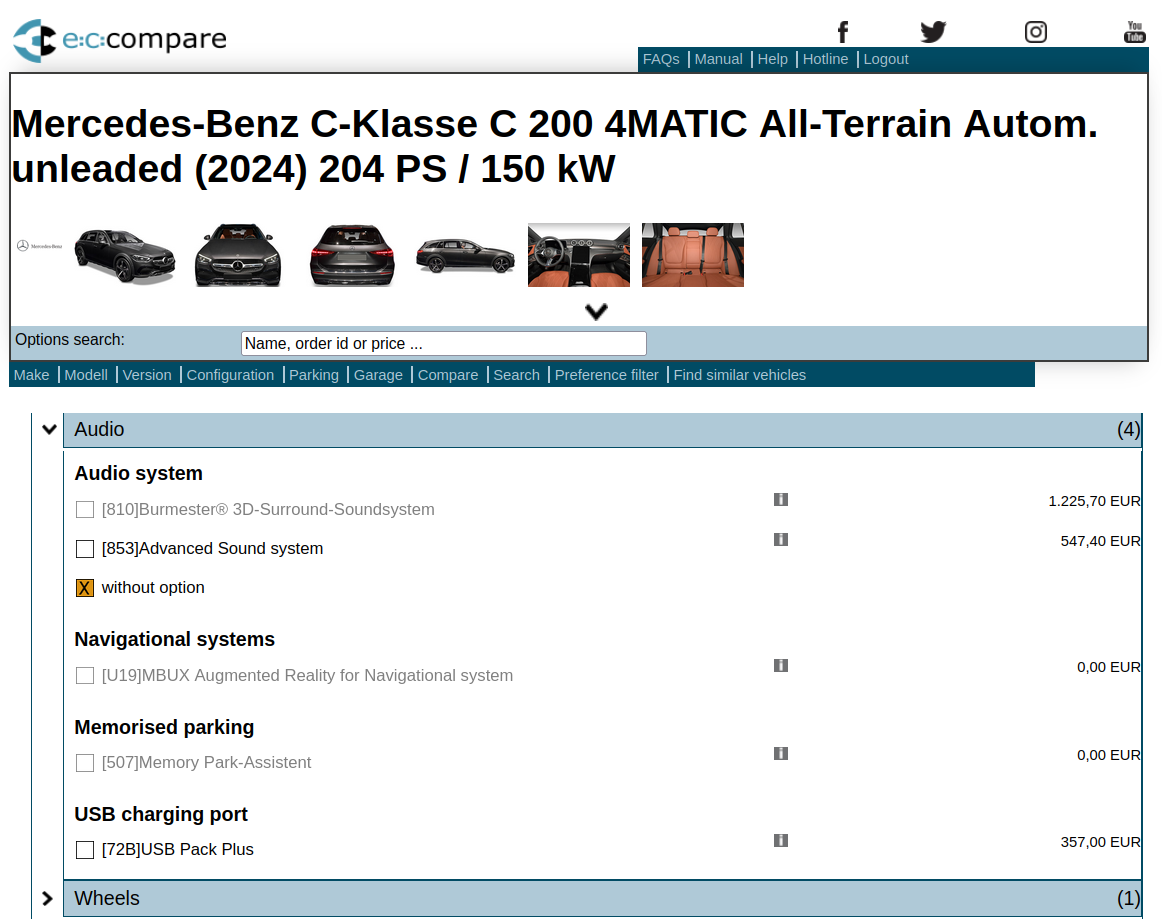The width and height of the screenshot is (1162, 919).
Task: Tick the Burmester 3D-Surround-Soundsystem checkbox
Action: click(85, 509)
